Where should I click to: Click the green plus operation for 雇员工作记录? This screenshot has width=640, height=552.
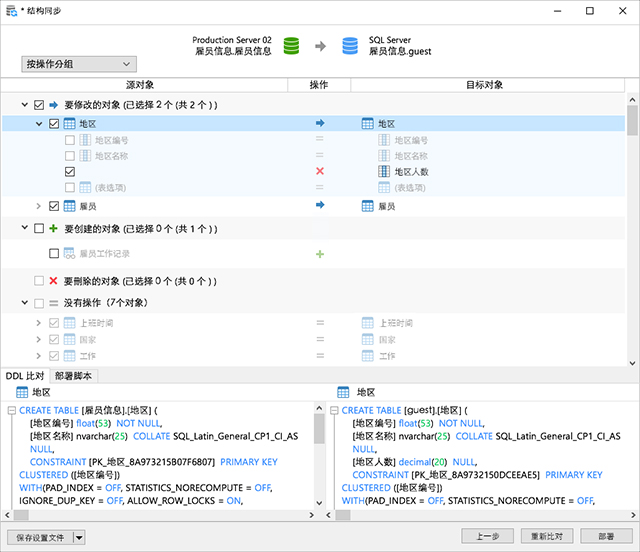point(320,254)
